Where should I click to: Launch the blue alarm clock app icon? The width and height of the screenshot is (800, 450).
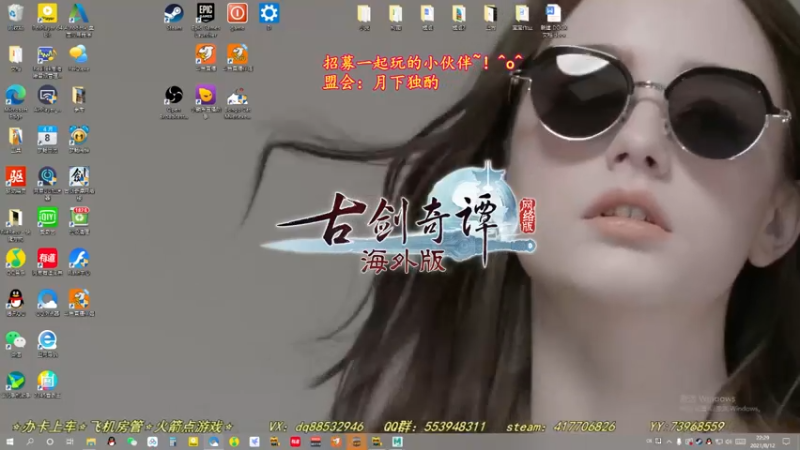point(79,137)
